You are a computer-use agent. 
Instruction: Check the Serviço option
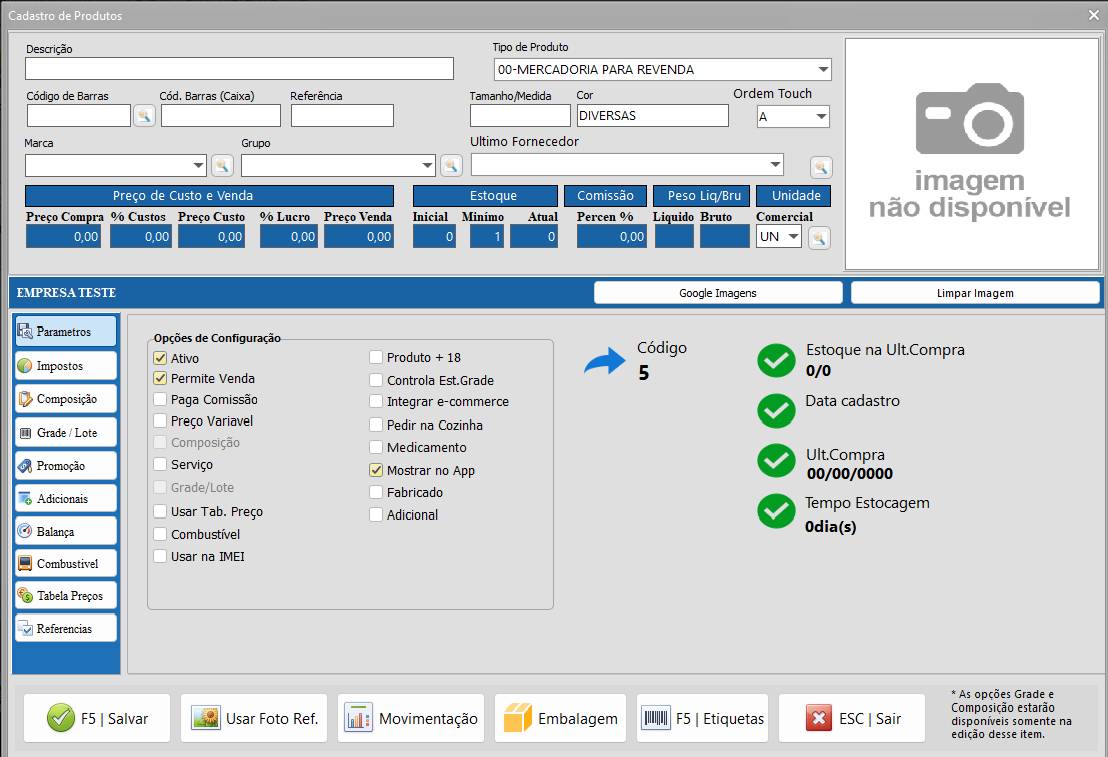160,464
